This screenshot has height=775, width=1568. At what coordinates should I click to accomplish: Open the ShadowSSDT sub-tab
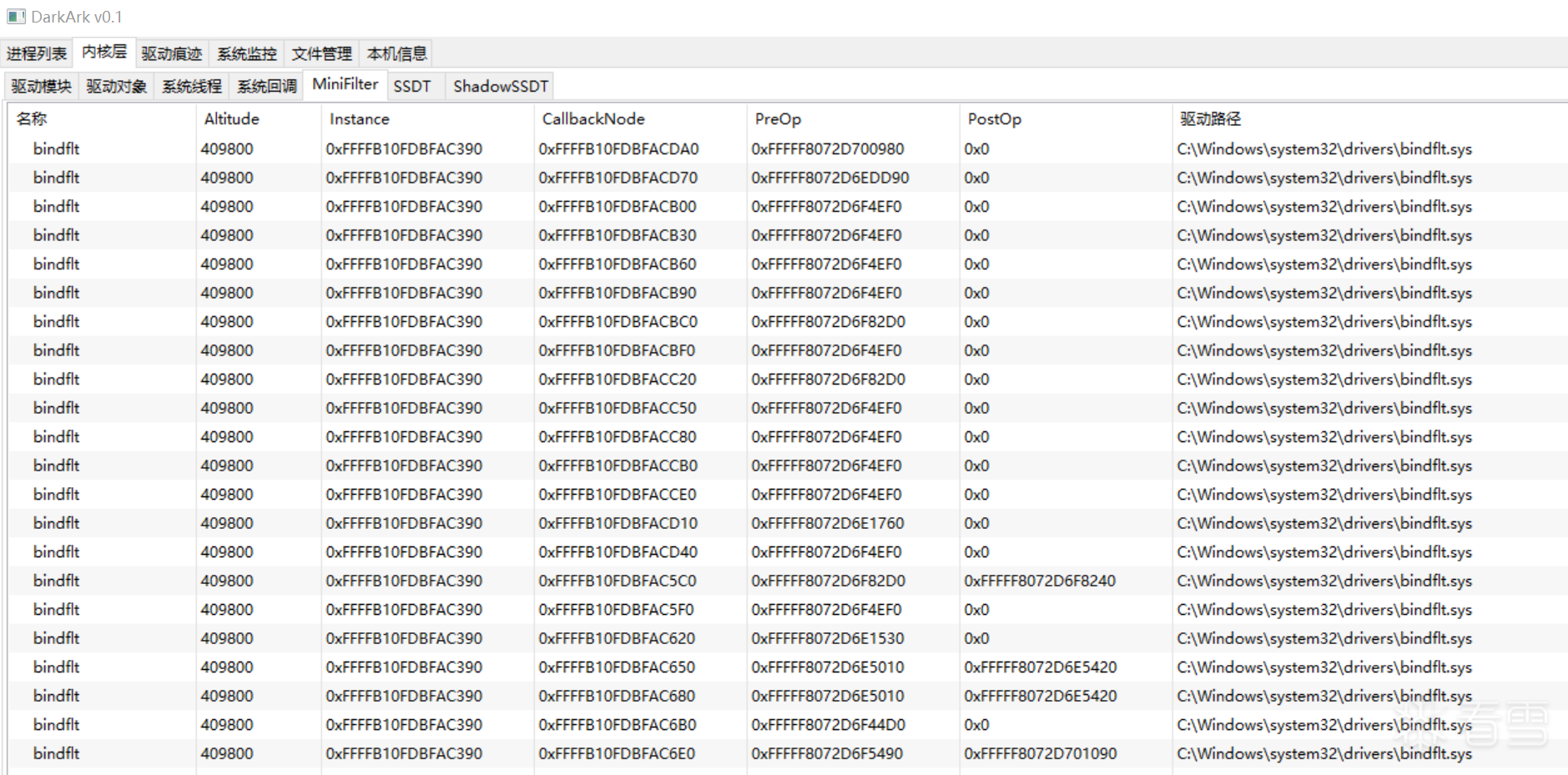pyautogui.click(x=501, y=87)
